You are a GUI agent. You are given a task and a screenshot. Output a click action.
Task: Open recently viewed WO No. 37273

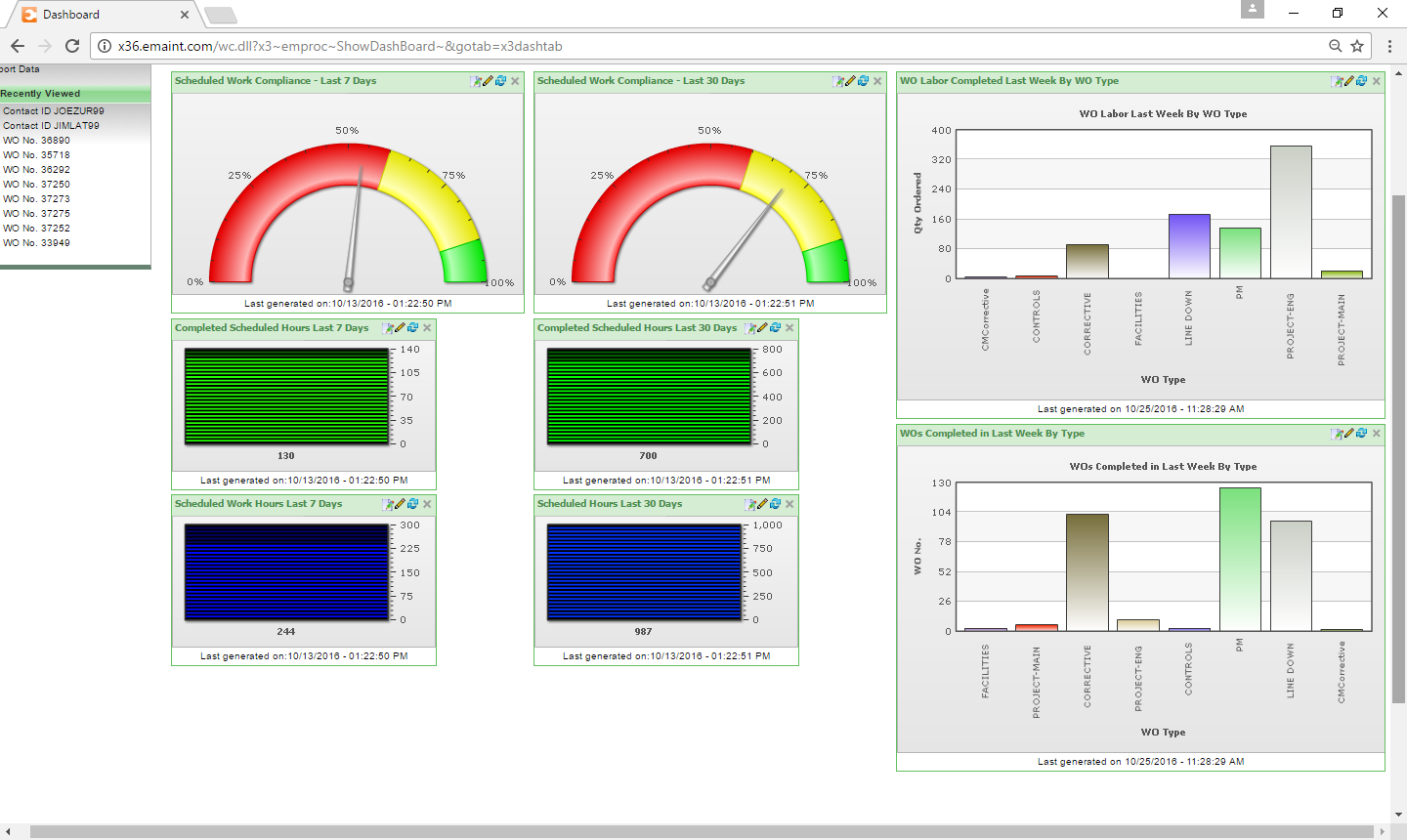[x=36, y=199]
